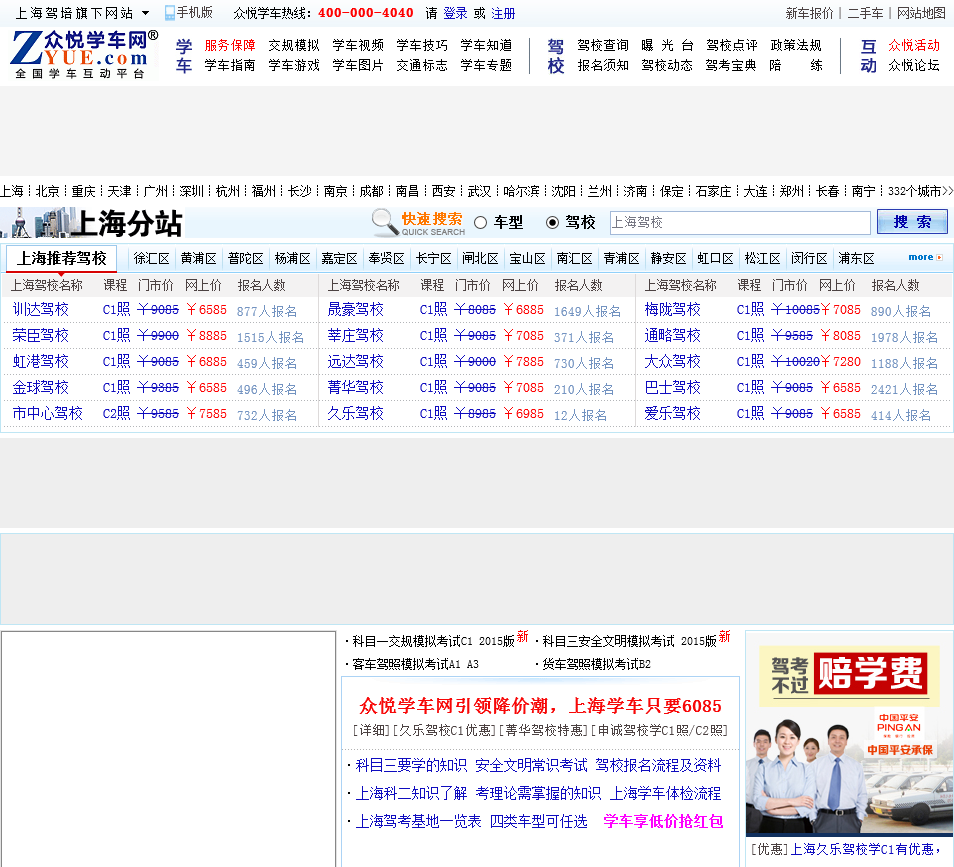Viewport: 954px width, 867px height.
Task: Open 晟豪驾校 school link
Action: 356,310
